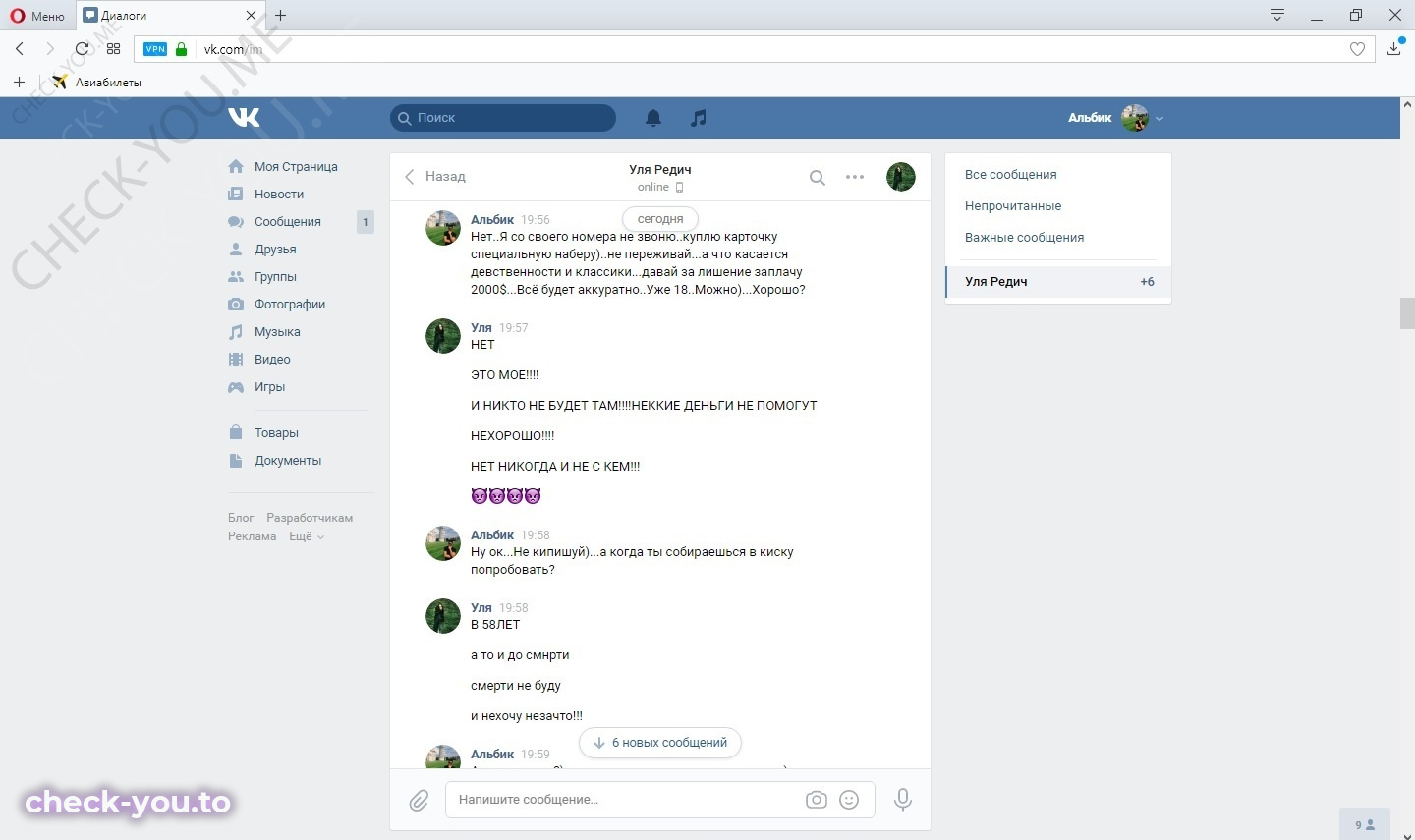Open the Уля Редич name in chat header
The image size is (1415, 840).
coord(660,169)
